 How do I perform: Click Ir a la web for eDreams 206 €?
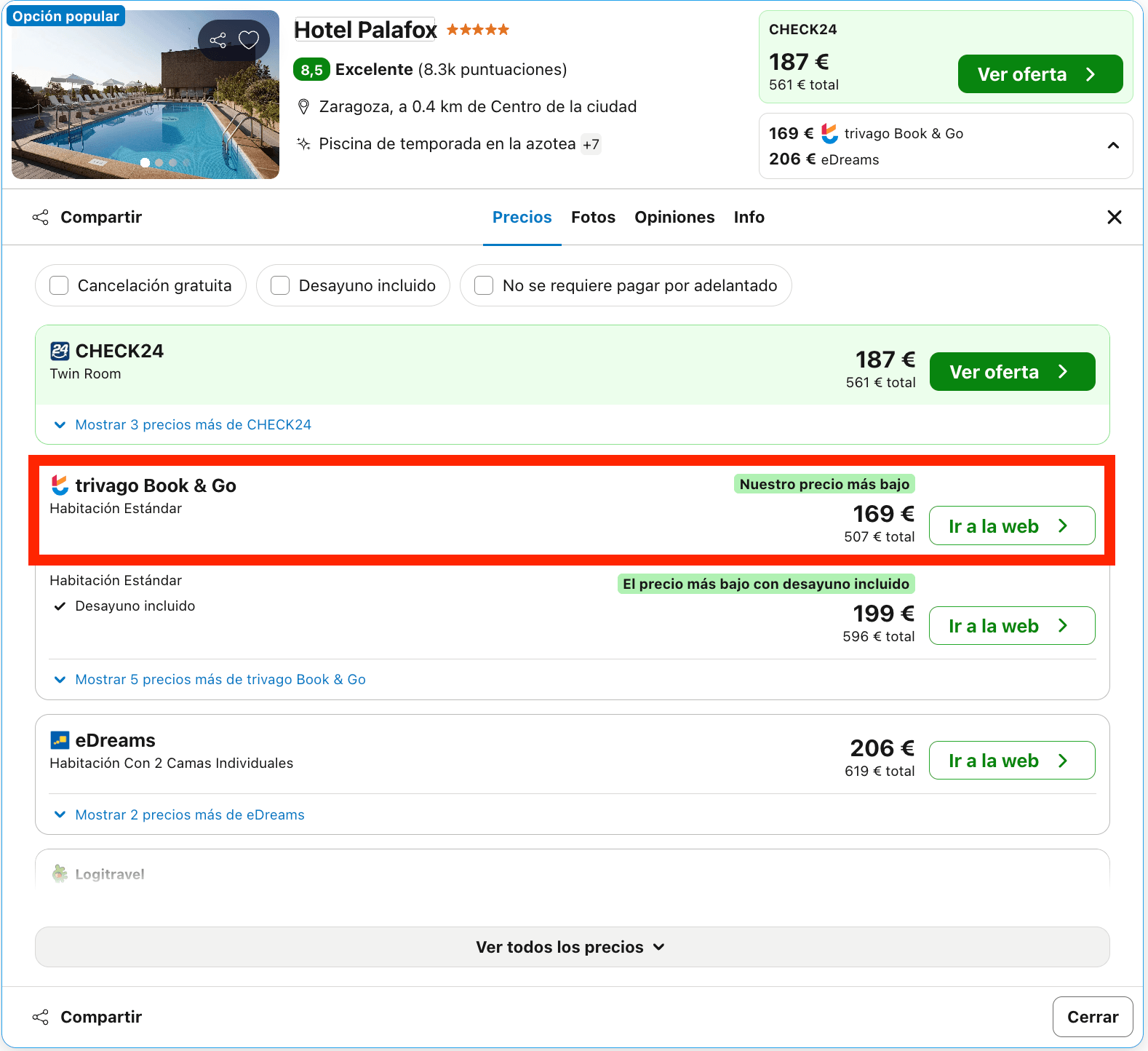coord(1012,760)
